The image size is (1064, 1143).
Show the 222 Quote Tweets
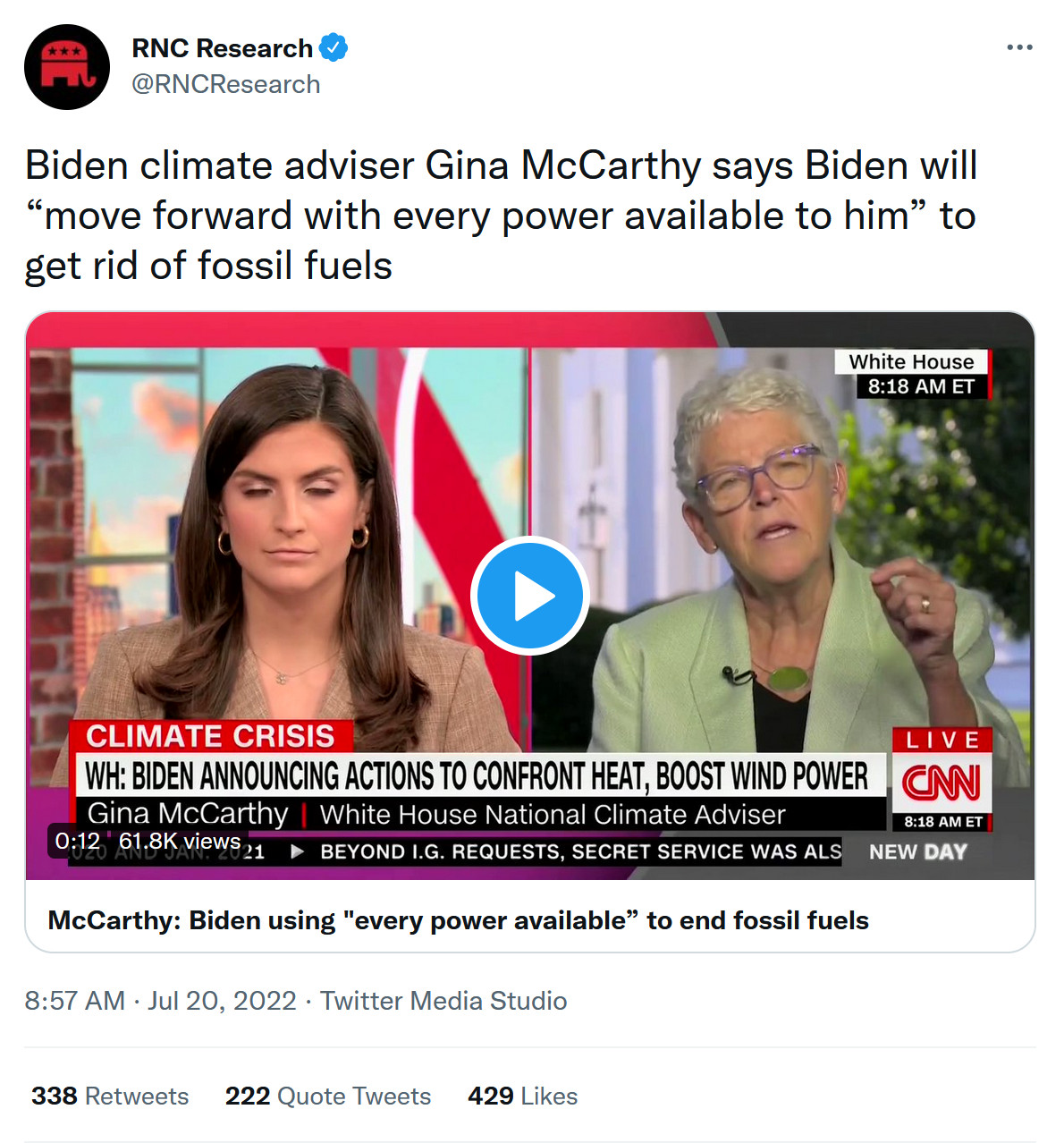coord(328,1096)
